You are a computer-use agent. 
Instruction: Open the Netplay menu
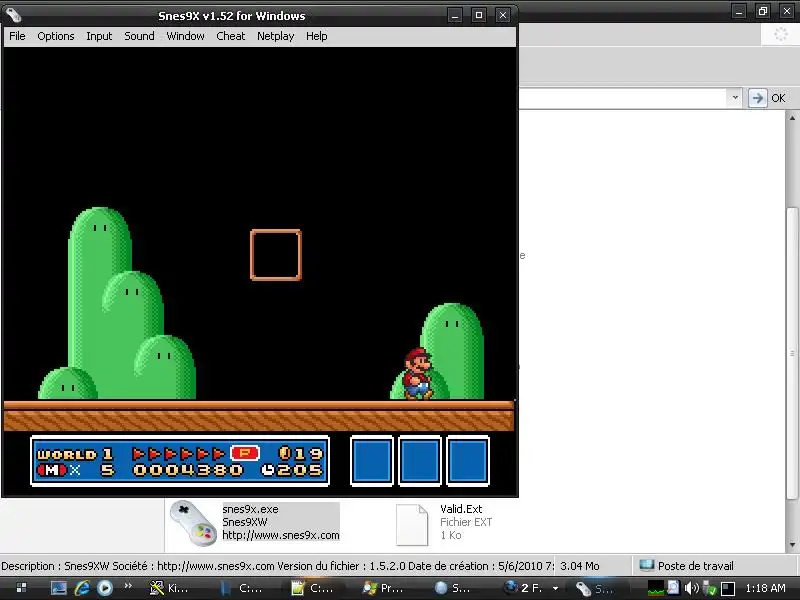[276, 36]
